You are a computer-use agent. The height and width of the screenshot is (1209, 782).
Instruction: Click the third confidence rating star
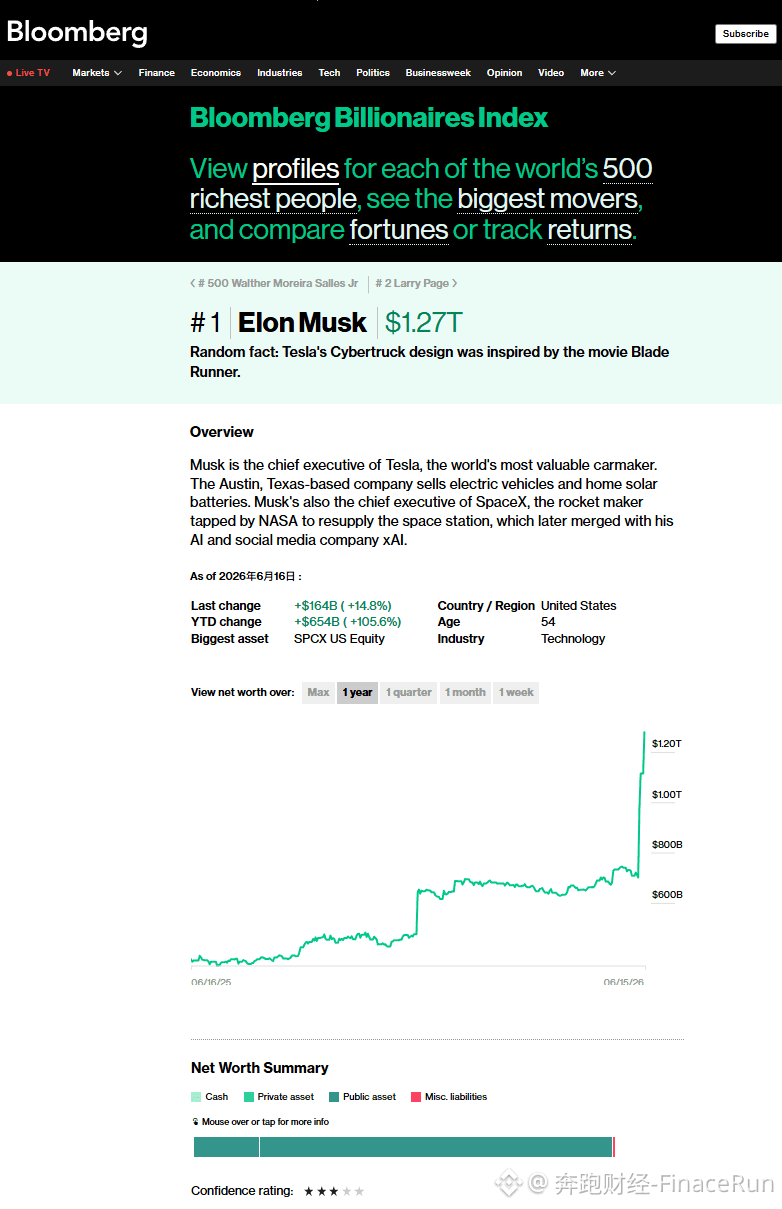(334, 1191)
